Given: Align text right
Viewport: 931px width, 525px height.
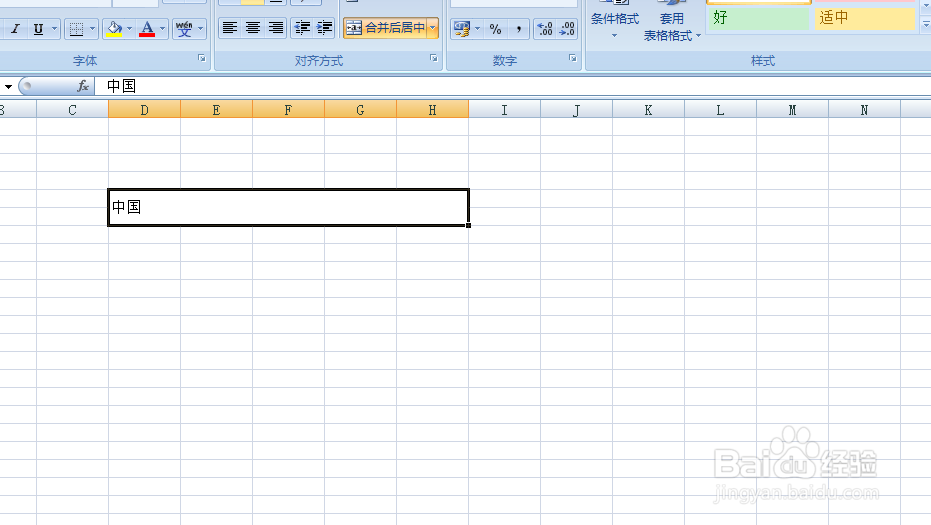Looking at the screenshot, I should 276,28.
